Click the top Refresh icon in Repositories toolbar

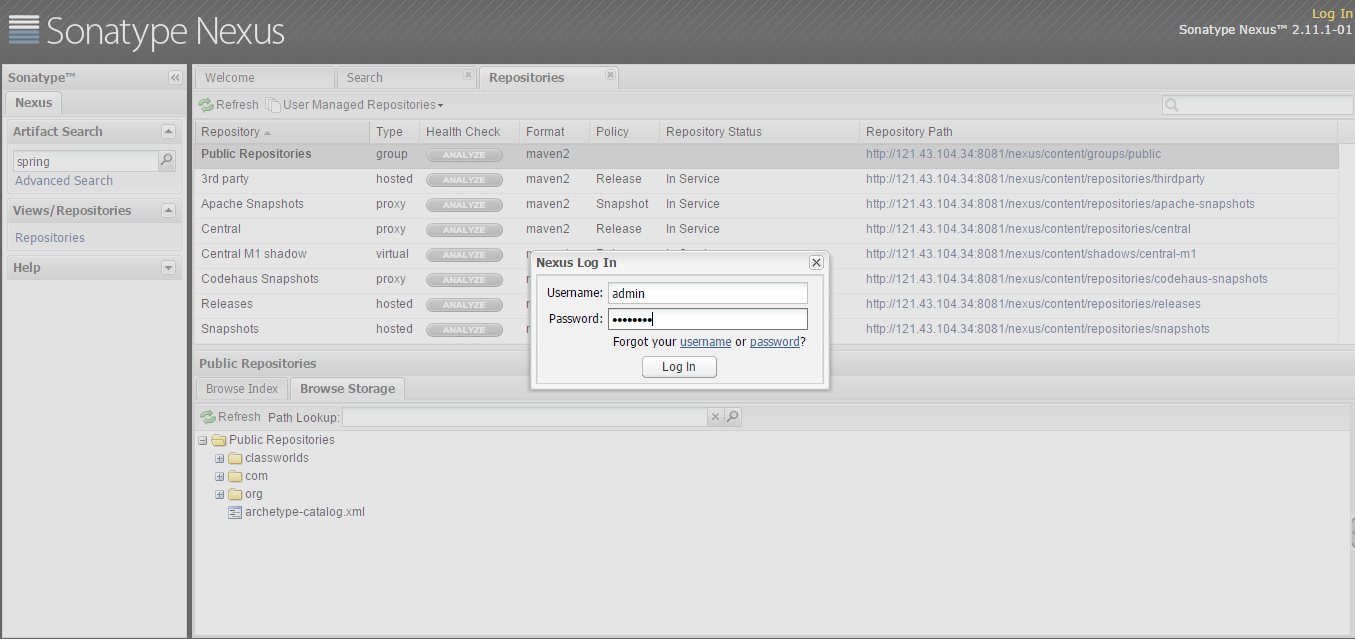tap(206, 105)
